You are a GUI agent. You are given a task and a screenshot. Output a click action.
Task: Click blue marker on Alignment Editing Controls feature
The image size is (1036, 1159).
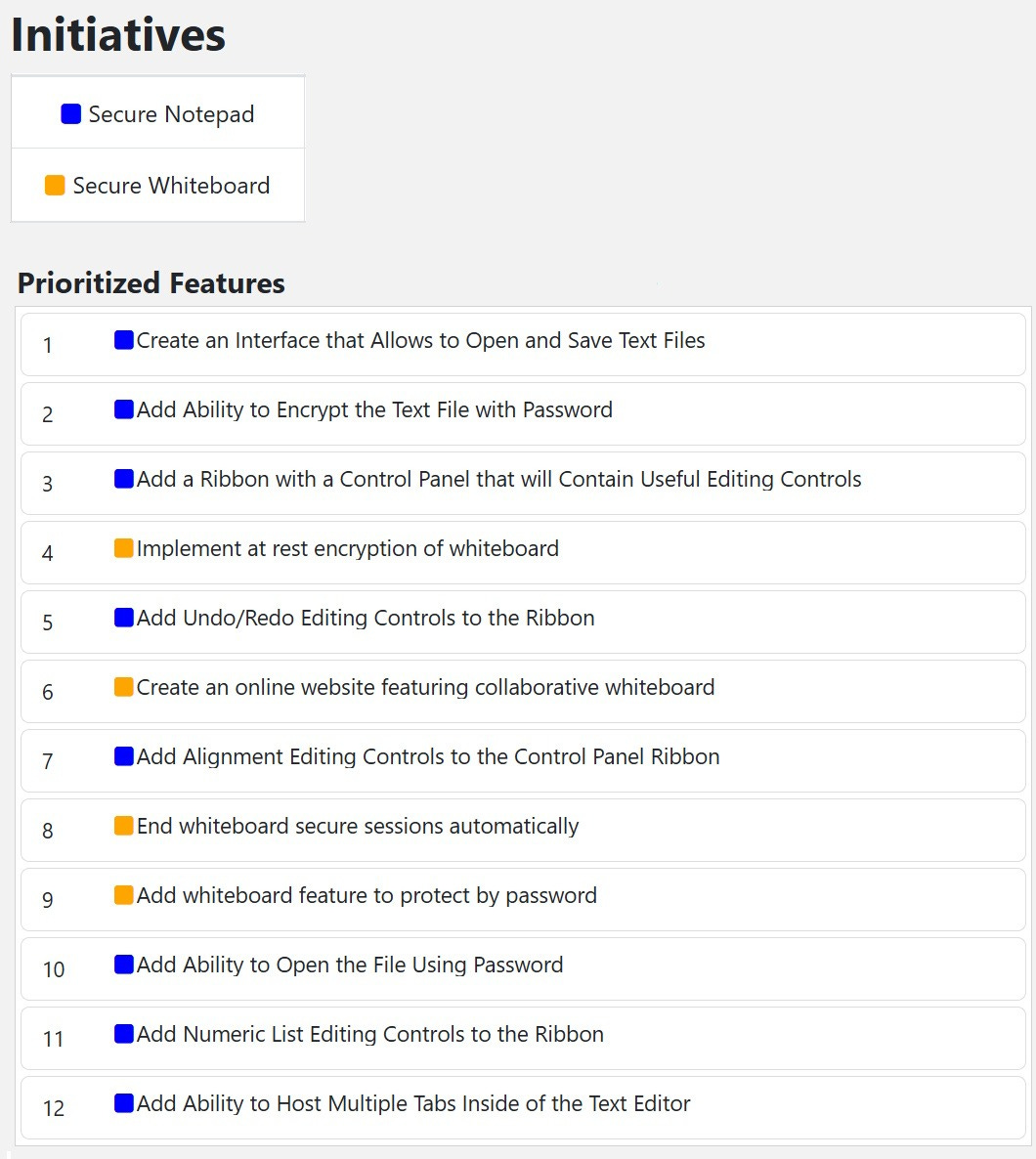(123, 756)
